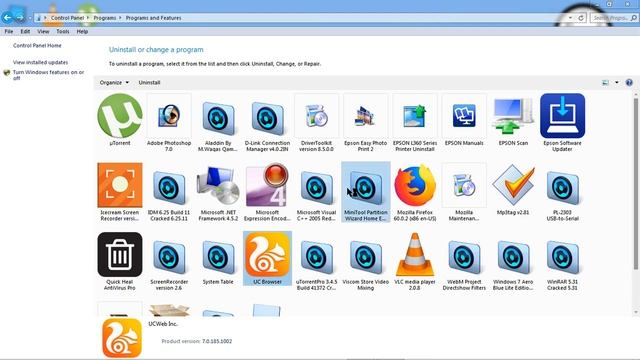The width and height of the screenshot is (640, 360).
Task: Select Epson Software Updater icon
Action: coord(562,116)
